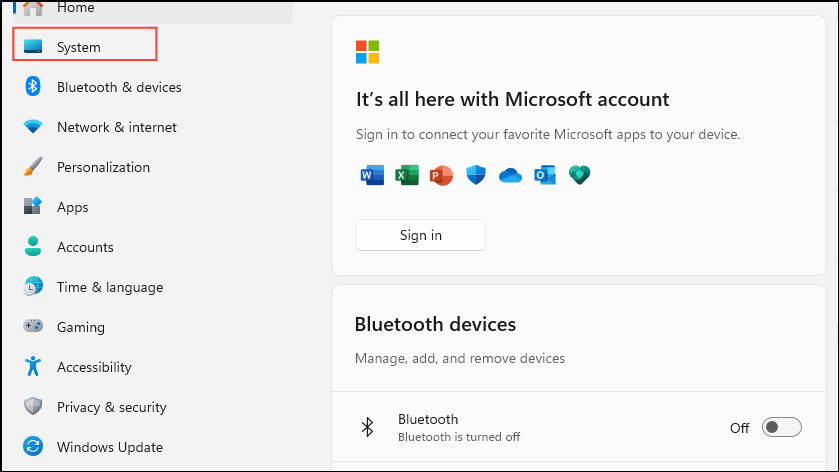
Task: Click the OneDrive cloud icon
Action: (x=510, y=175)
